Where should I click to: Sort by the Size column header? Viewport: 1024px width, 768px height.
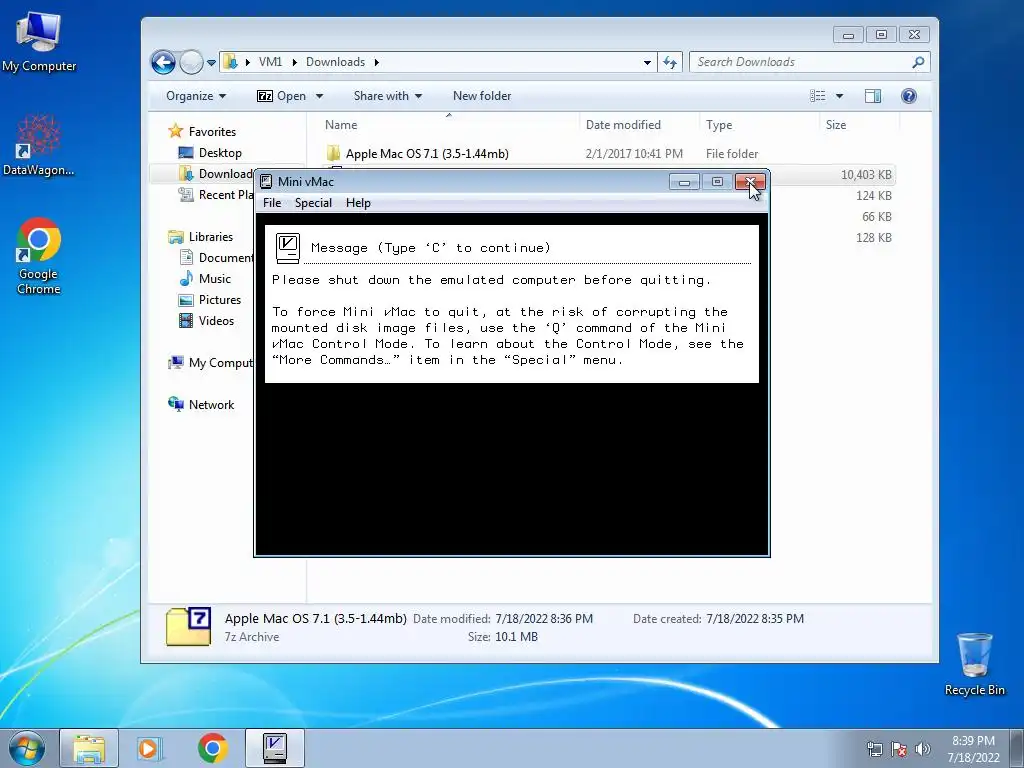click(859, 125)
